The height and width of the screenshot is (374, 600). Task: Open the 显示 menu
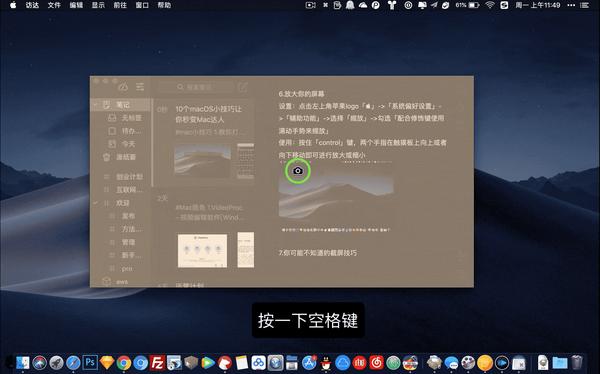coord(98,5)
